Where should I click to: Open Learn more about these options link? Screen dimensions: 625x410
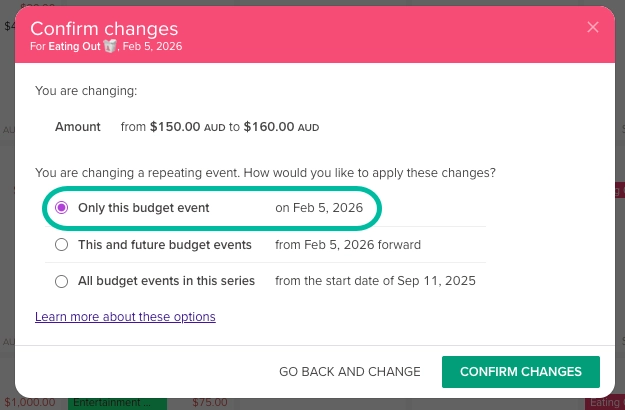(x=125, y=317)
